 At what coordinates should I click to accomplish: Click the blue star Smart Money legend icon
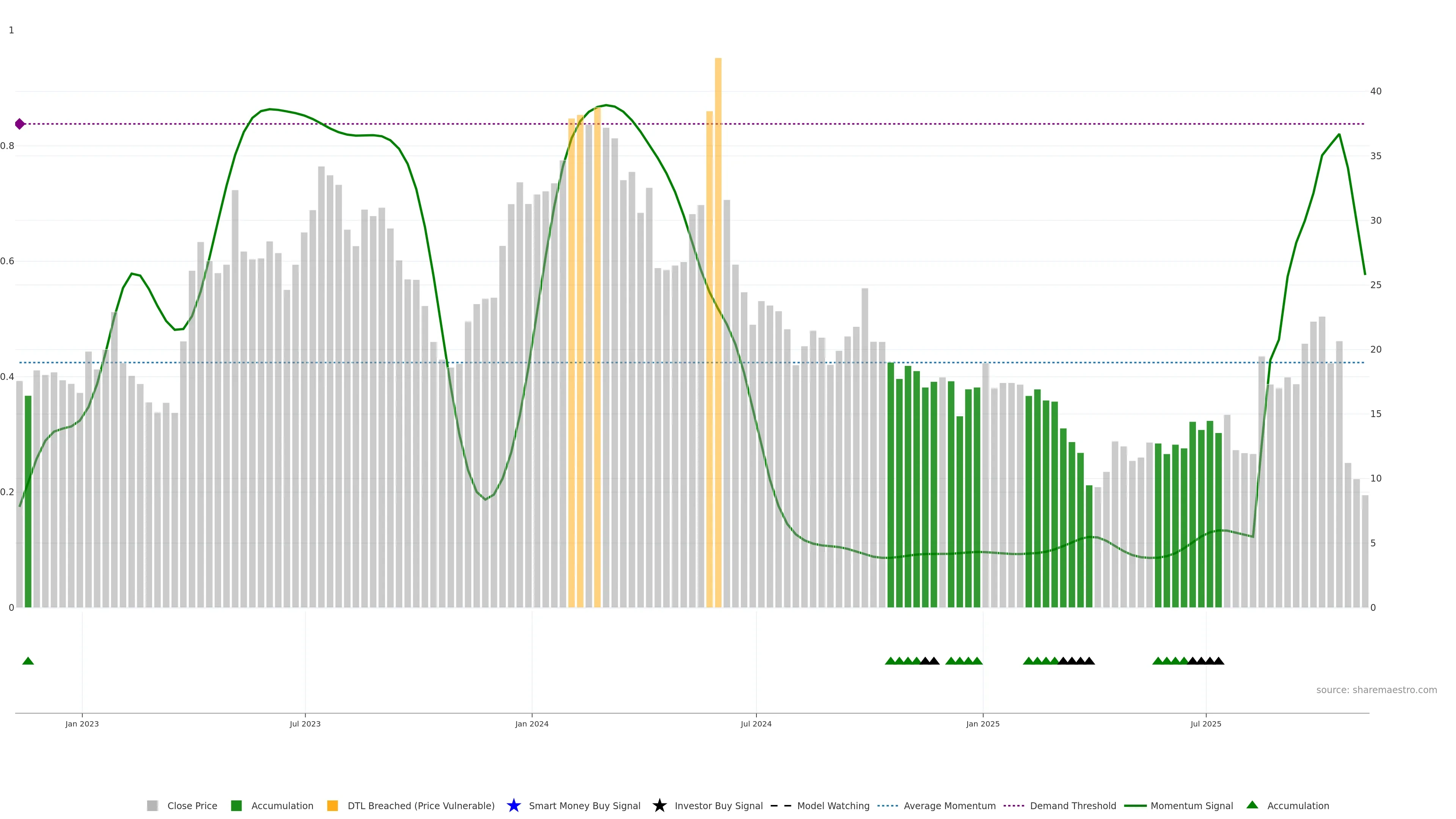click(513, 805)
